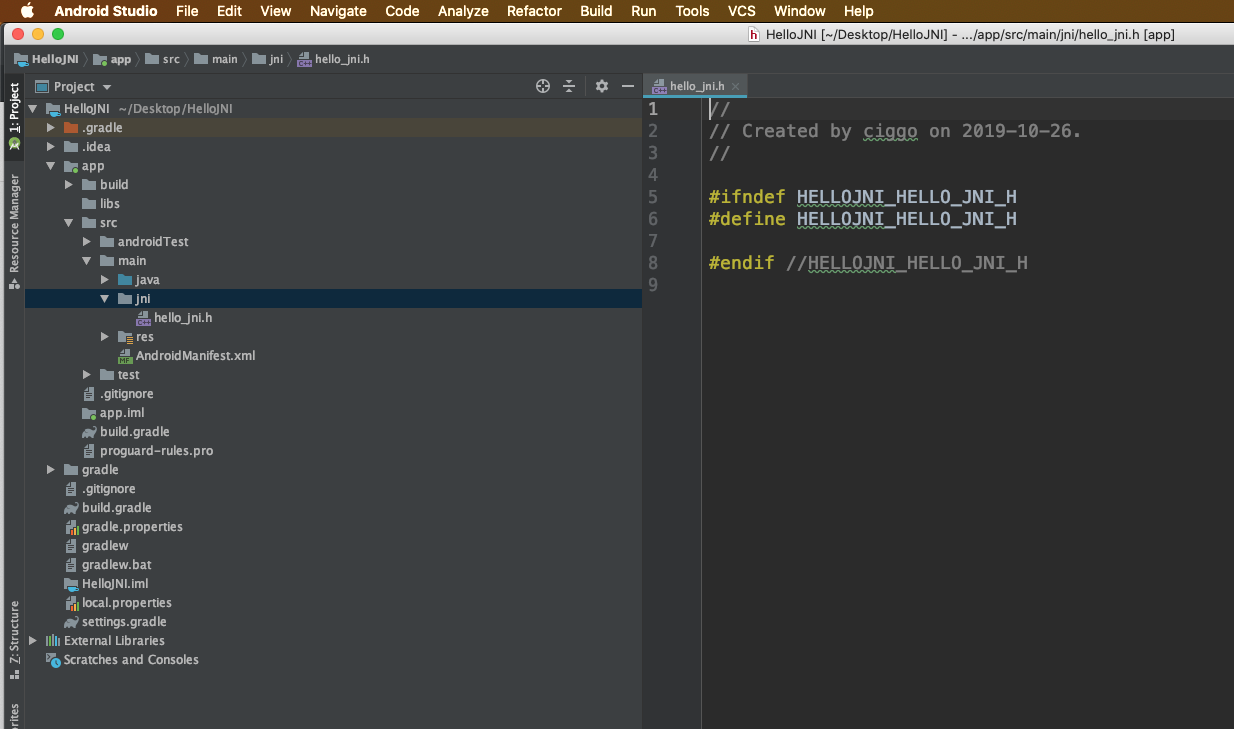Viewport: 1234px width, 729px height.
Task: Click the locate-file target icon in Project panel
Action: pyautogui.click(x=543, y=86)
